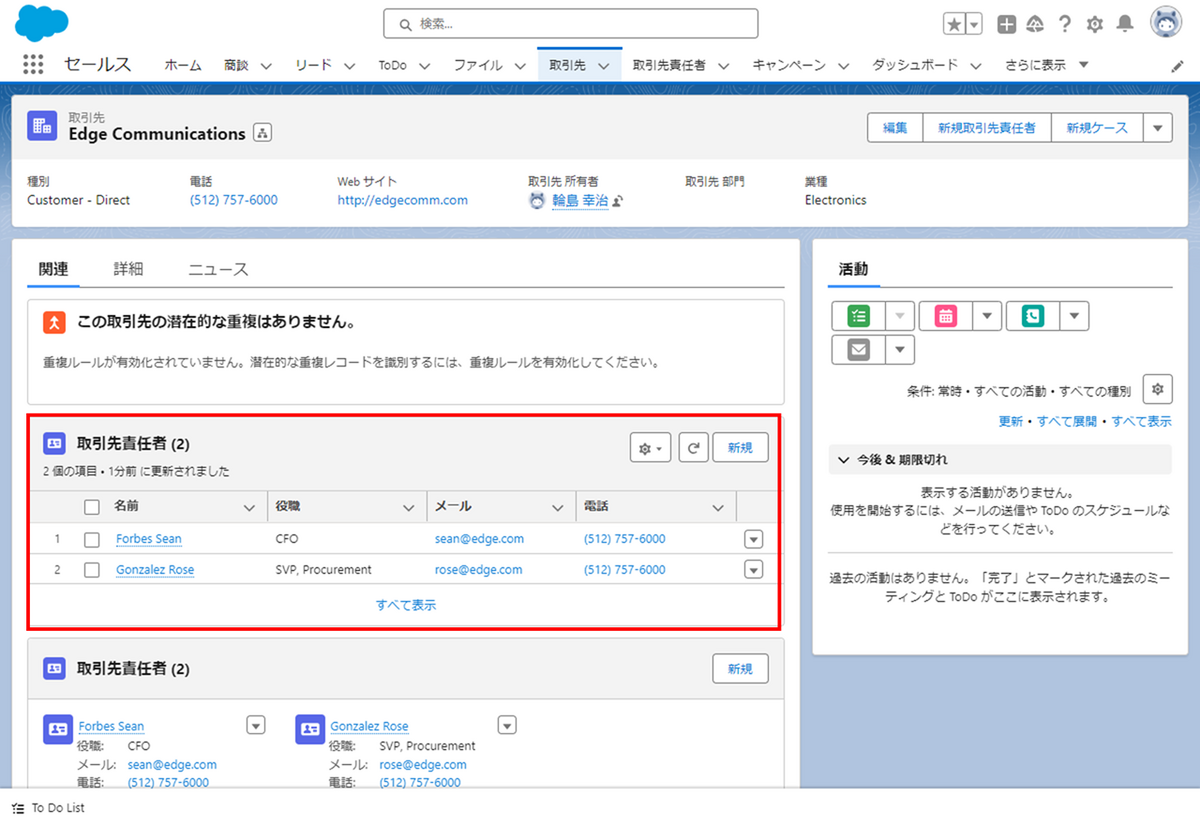Viewport: 1200px width, 826px height.
Task: Open the 輪島 幸治 owner link
Action: point(580,200)
